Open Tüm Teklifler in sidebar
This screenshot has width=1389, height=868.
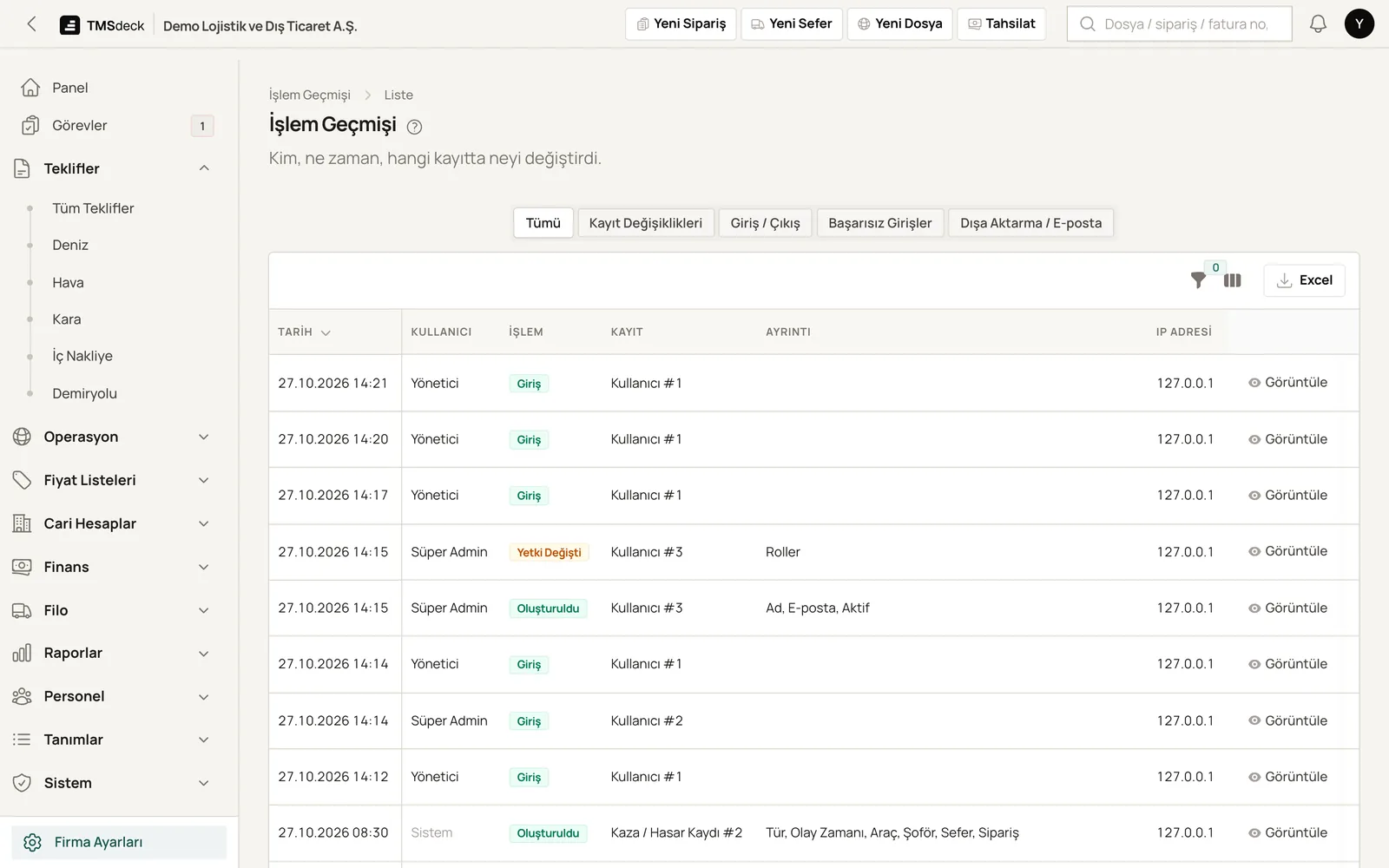(93, 208)
